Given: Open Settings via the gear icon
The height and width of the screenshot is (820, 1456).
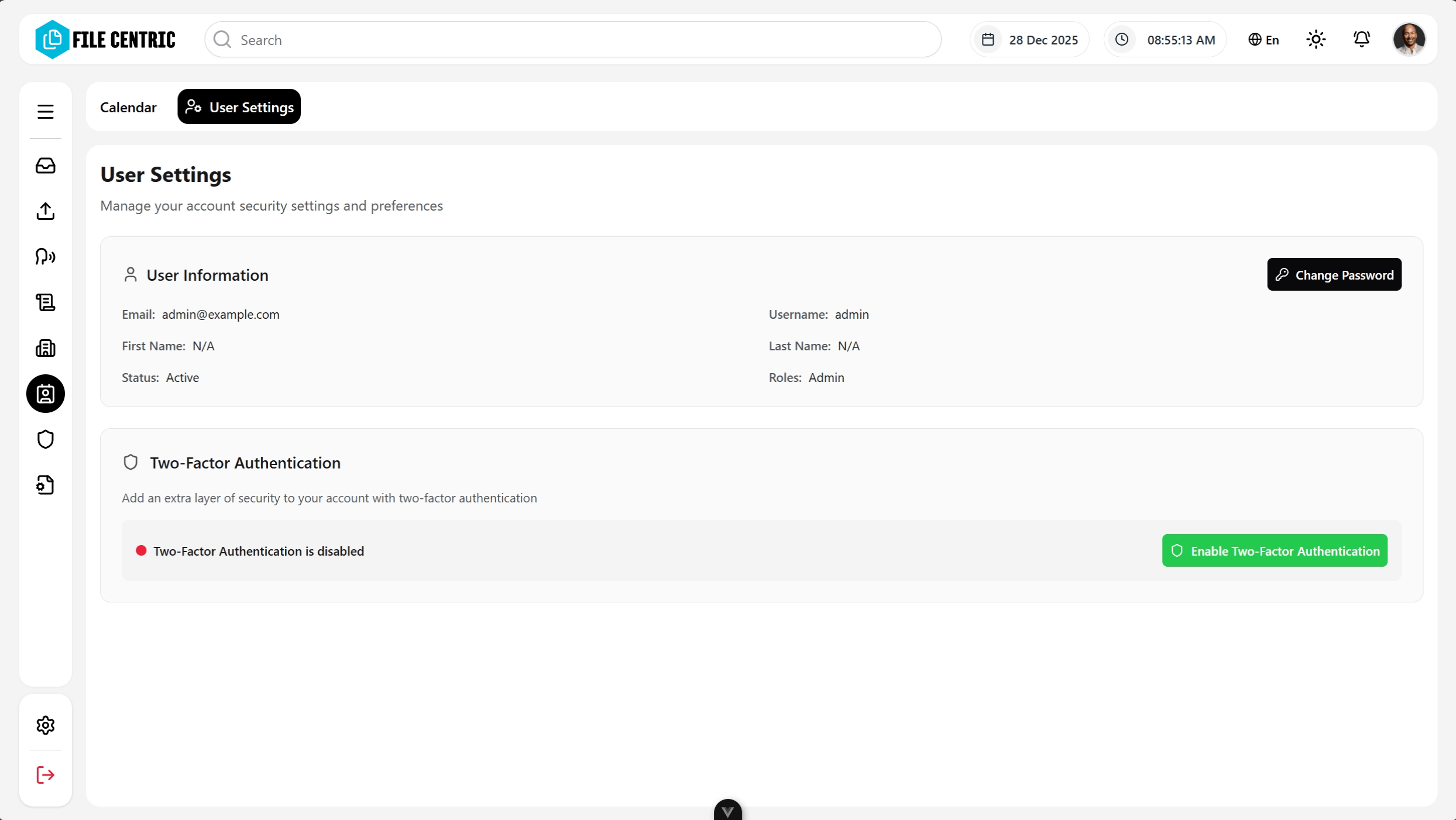Looking at the screenshot, I should pos(45,725).
